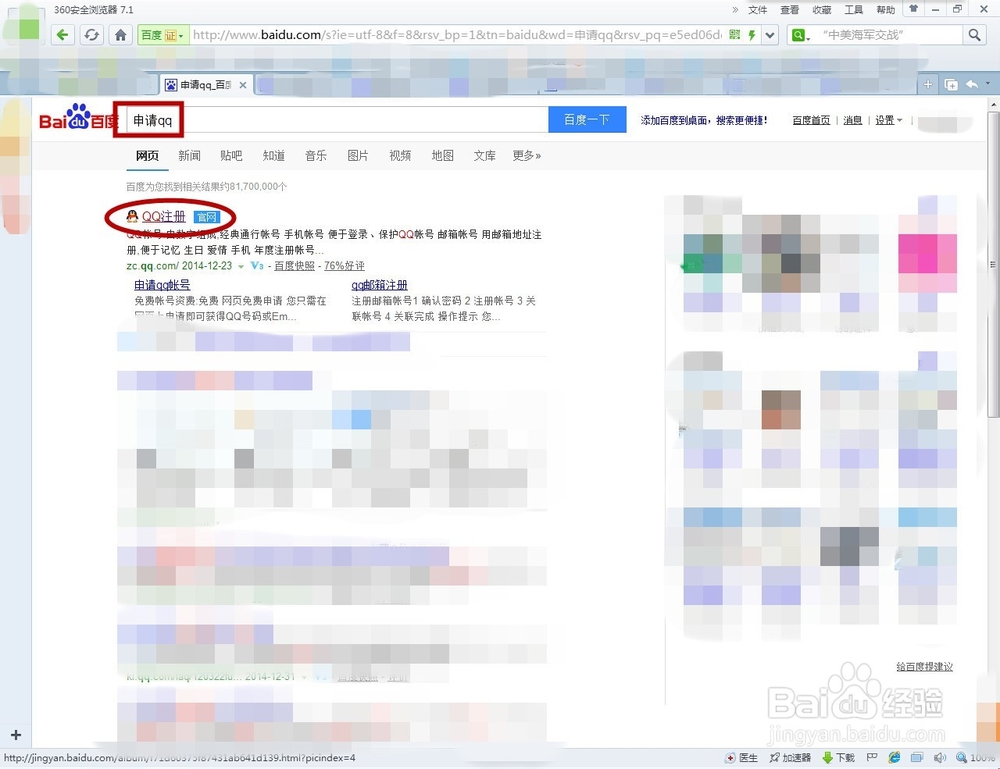The height and width of the screenshot is (769, 1000).
Task: Go back with the green arrow button
Action: coord(62,34)
